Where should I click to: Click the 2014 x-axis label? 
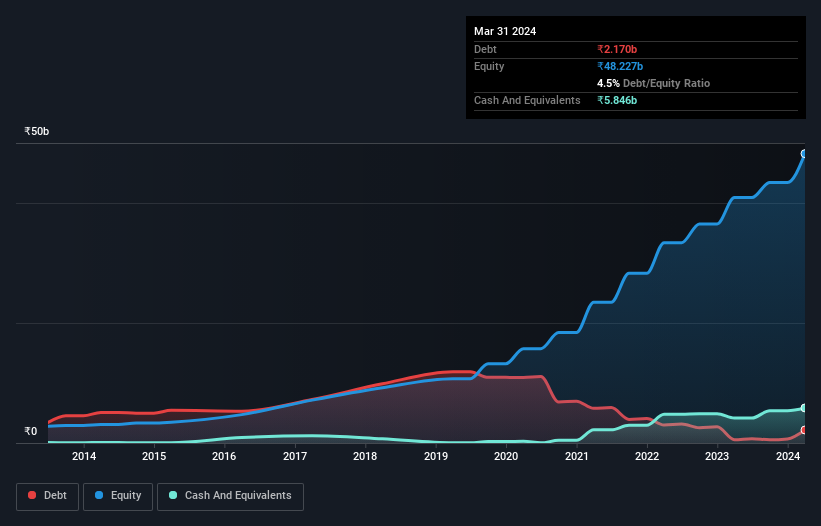(84, 456)
